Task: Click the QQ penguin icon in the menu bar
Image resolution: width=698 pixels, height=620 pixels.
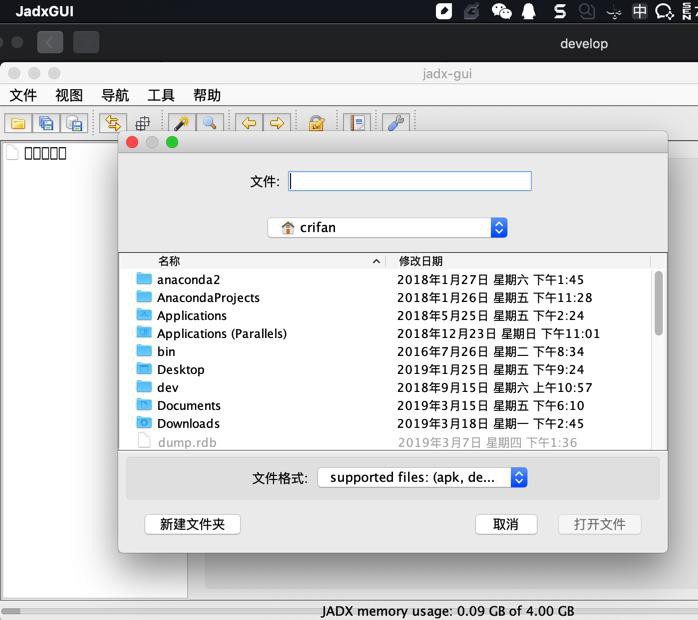Action: (528, 11)
